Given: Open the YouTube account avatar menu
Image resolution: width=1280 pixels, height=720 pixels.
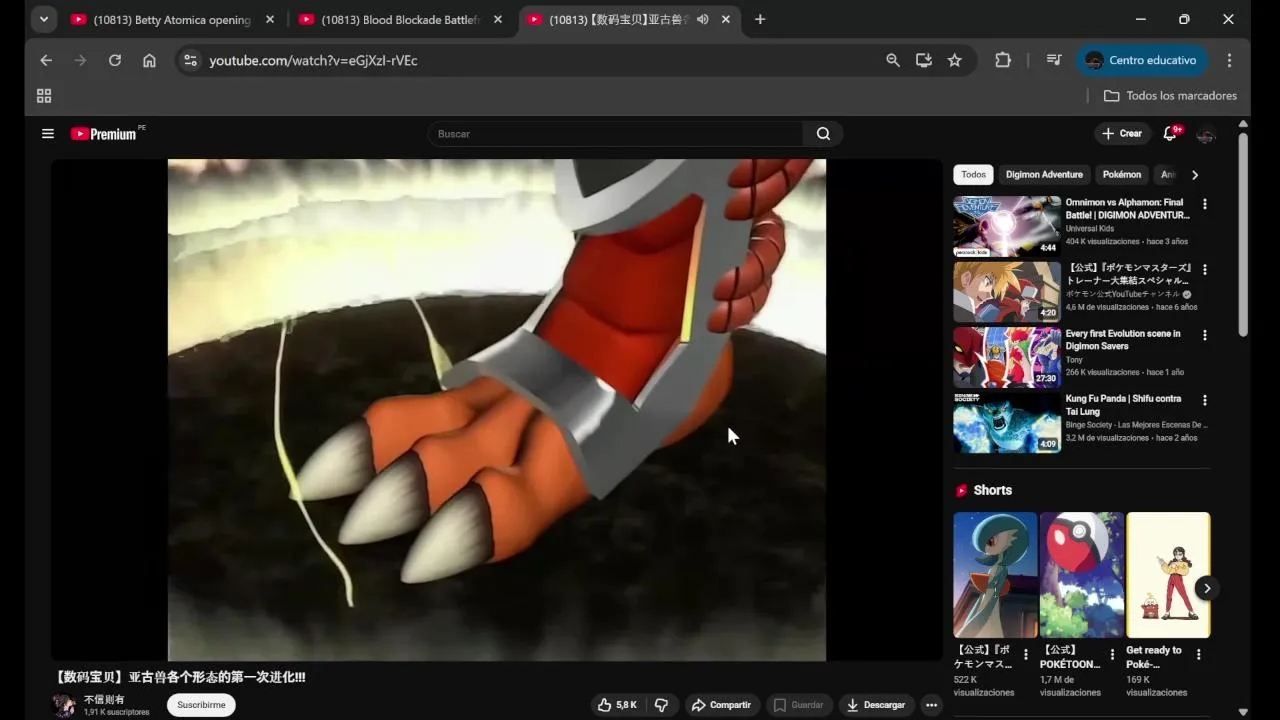Looking at the screenshot, I should (1206, 135).
